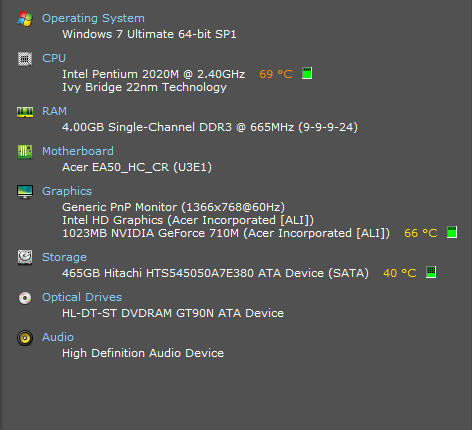
Task: Click the Graphics monitor icon
Action: tap(25, 192)
